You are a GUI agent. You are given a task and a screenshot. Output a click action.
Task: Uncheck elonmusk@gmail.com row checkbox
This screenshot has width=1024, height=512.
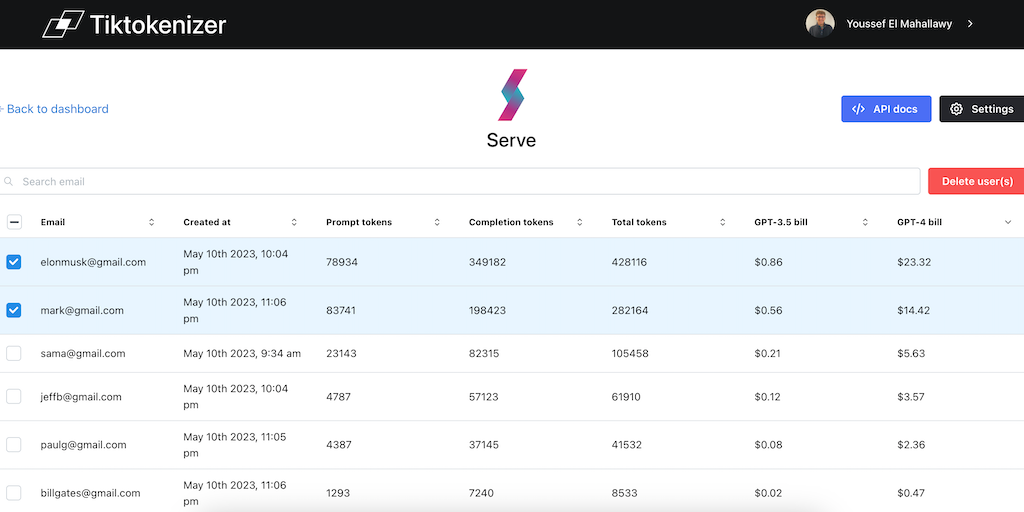[14, 262]
